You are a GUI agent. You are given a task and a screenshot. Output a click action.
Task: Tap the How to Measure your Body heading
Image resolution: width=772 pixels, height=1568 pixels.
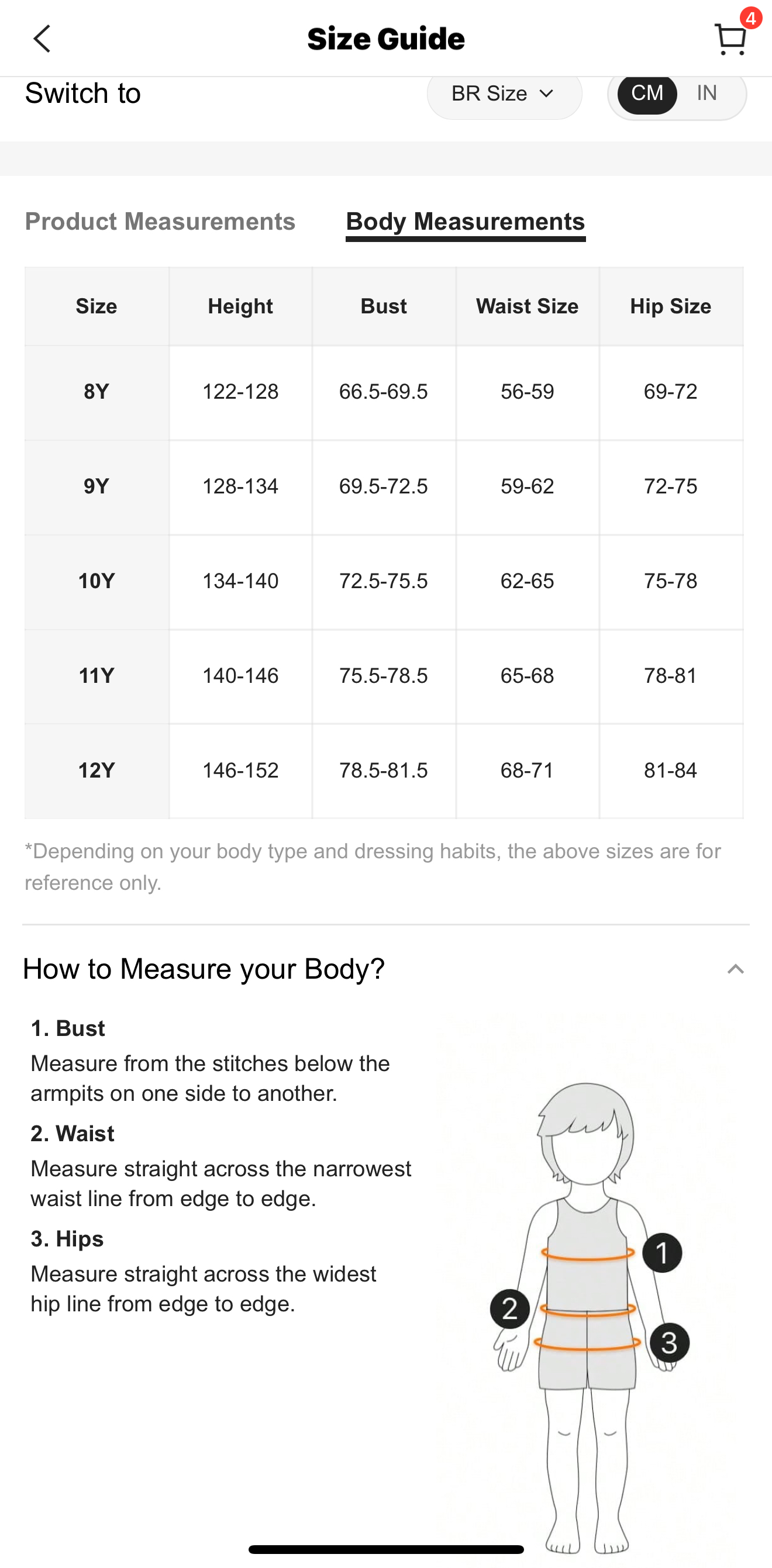point(204,968)
